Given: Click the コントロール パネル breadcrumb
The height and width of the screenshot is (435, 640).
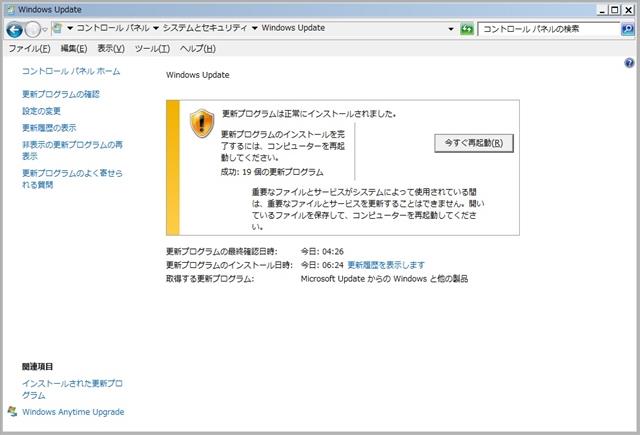Looking at the screenshot, I should (x=113, y=28).
